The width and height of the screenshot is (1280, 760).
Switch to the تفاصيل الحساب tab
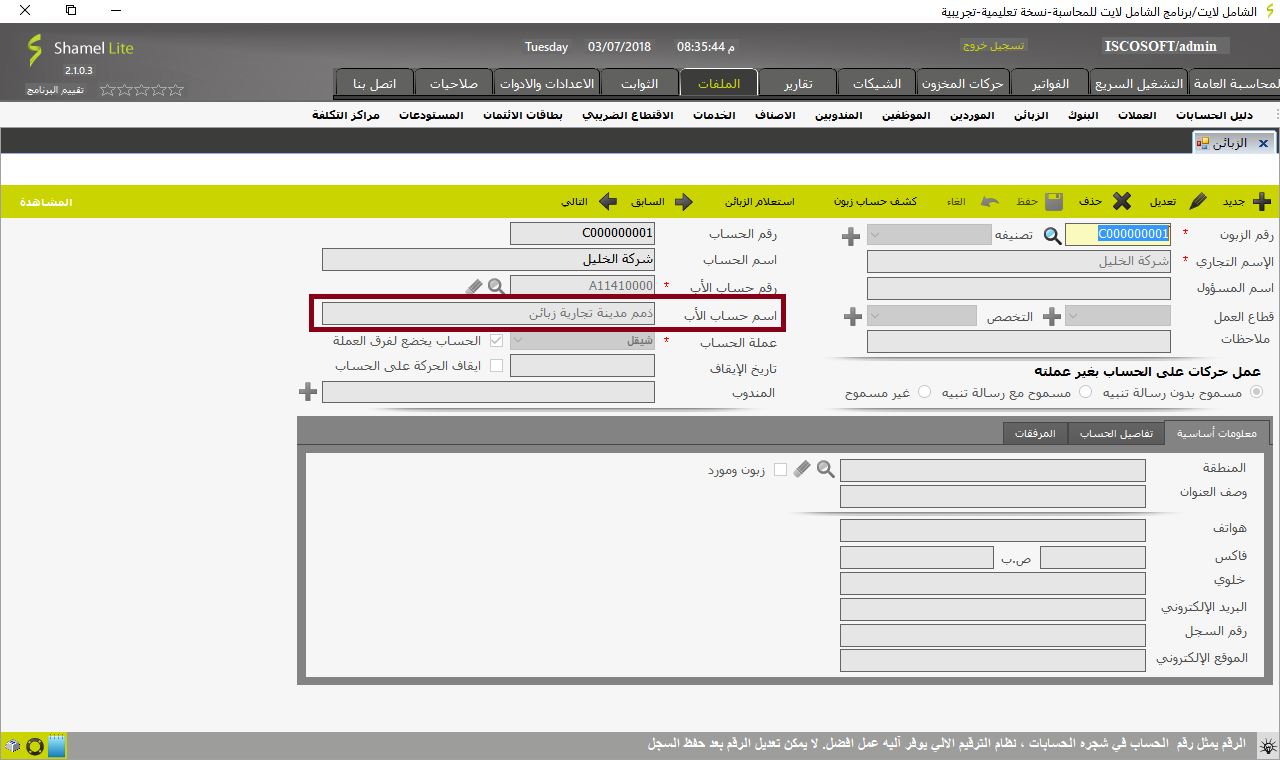[1116, 433]
